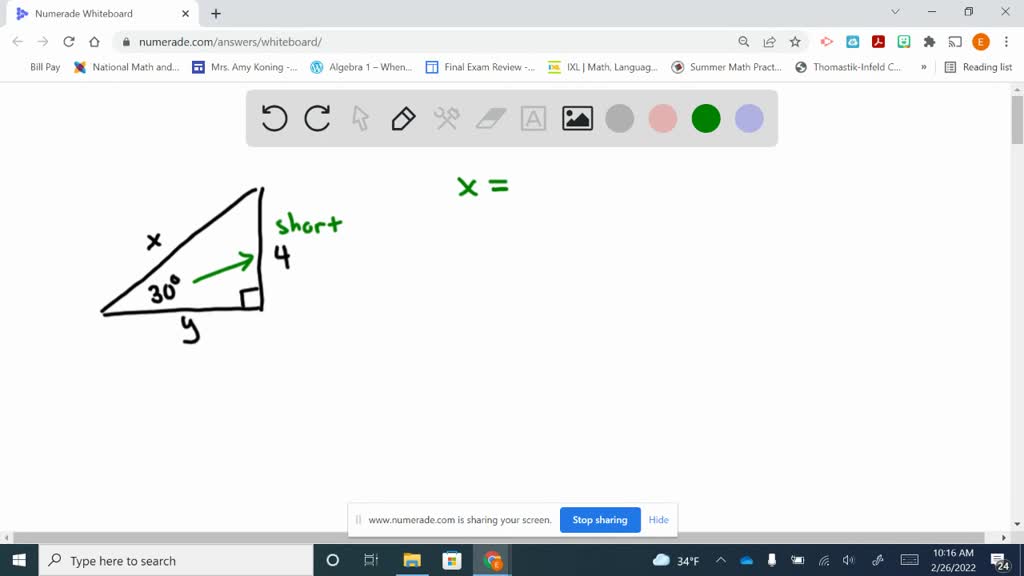This screenshot has width=1024, height=576.
Task: Hide the screen sharing notification
Action: (658, 520)
